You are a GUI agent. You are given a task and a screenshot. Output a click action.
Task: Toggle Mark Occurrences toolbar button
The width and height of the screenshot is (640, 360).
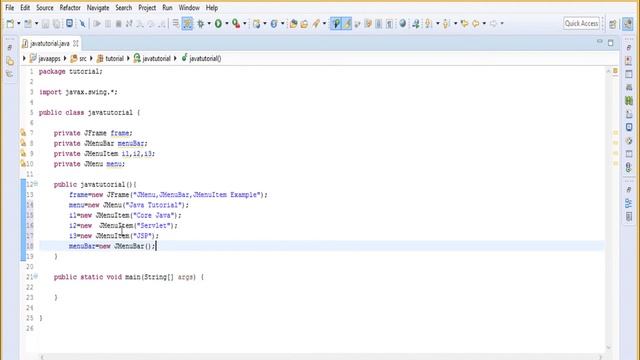coord(336,24)
